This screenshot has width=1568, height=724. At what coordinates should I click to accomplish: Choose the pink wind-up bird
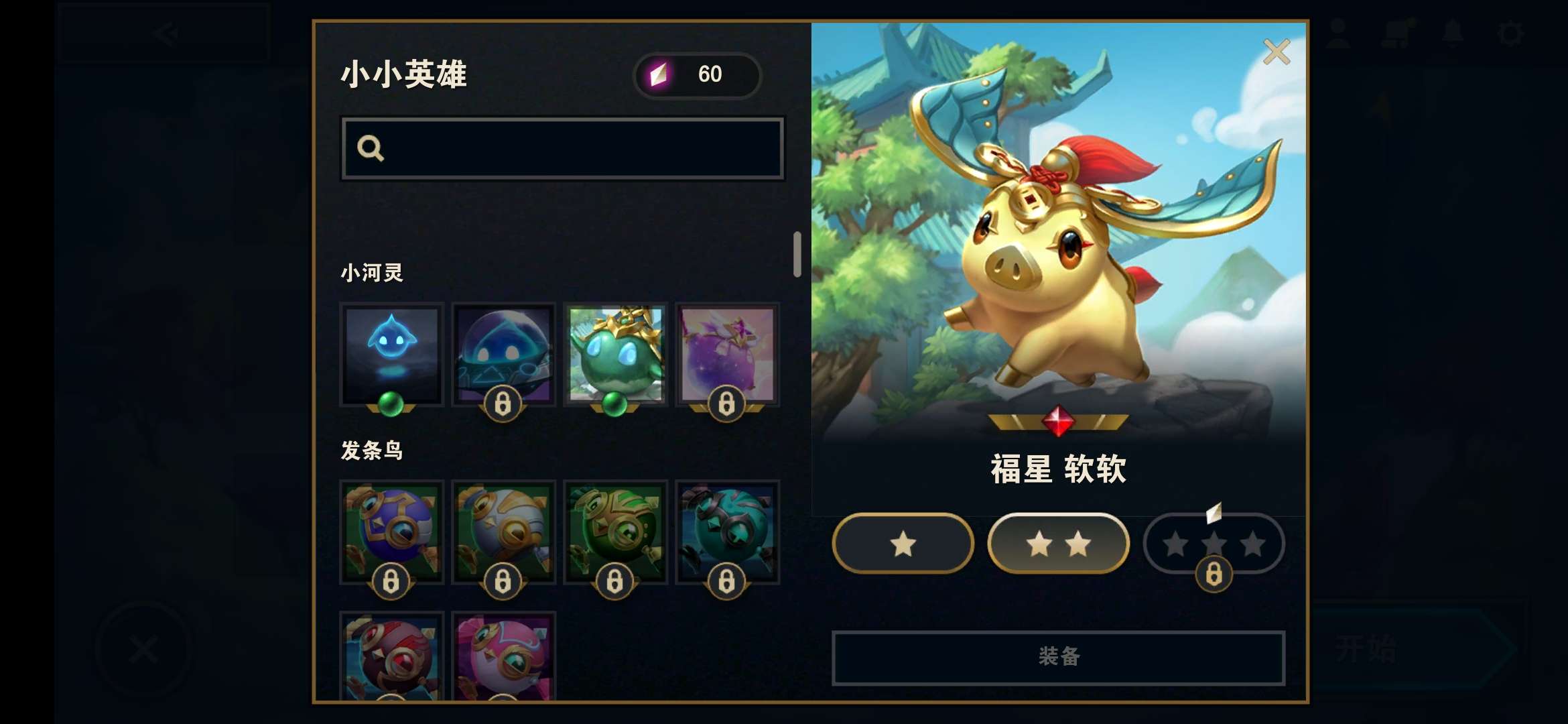point(504,656)
